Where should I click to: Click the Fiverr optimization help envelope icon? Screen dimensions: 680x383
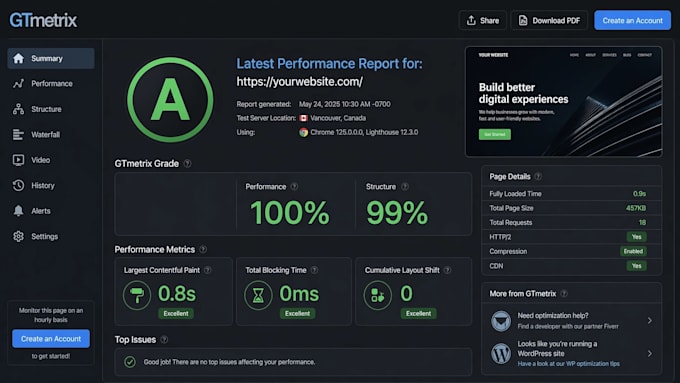tap(501, 321)
